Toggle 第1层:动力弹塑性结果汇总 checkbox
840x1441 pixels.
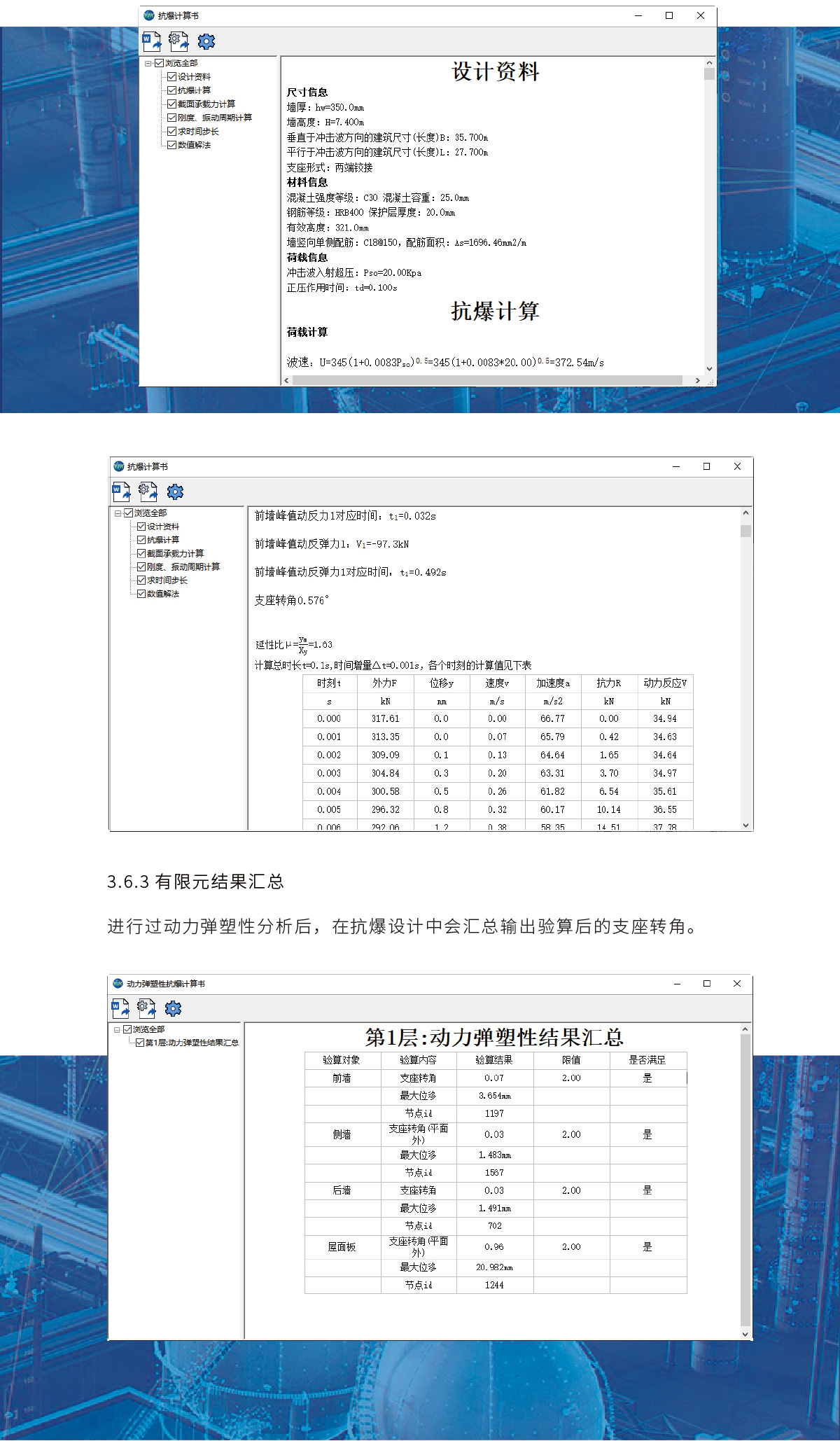(140, 1043)
